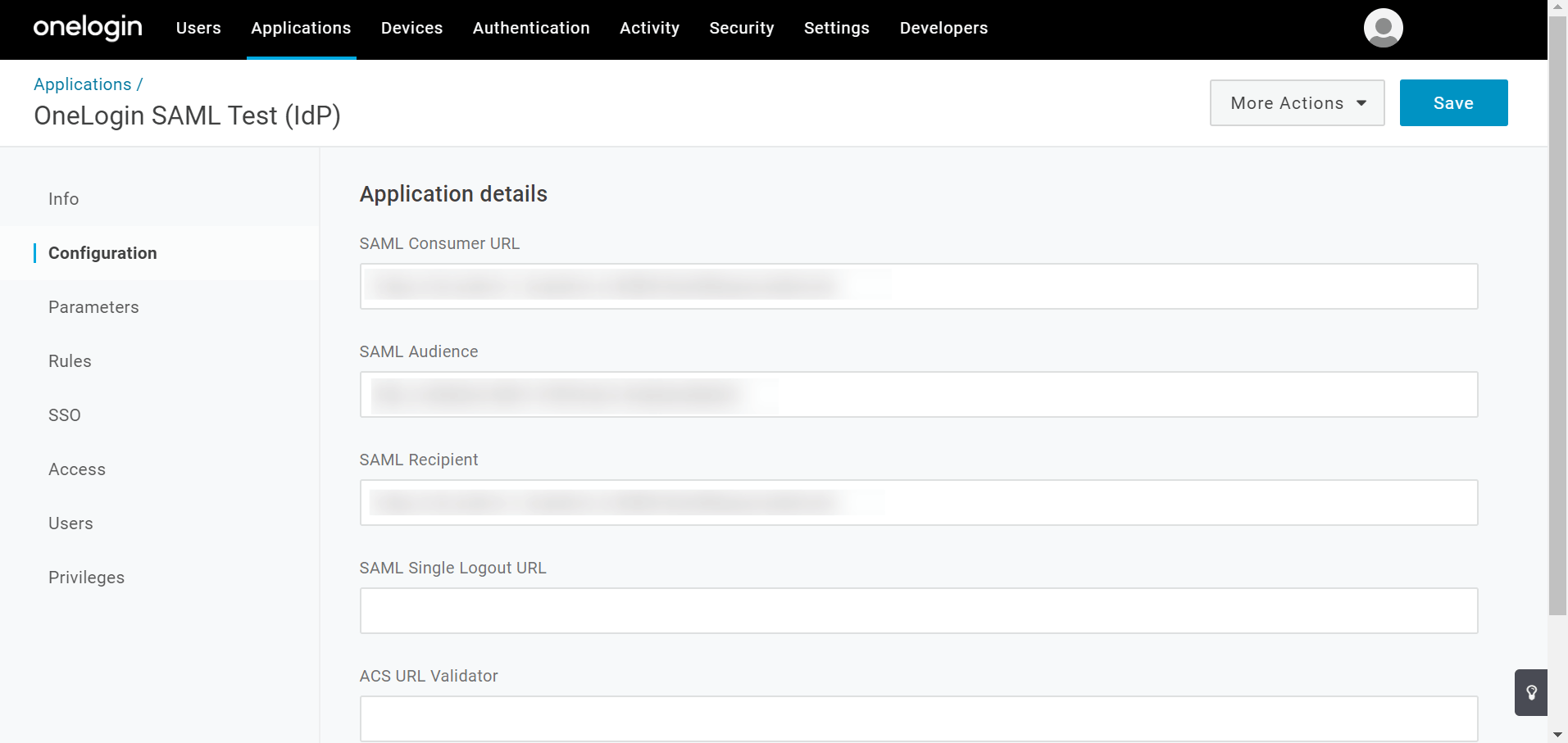Click the lightbulb help icon
Screen dimensions: 1568x743
point(1531,692)
